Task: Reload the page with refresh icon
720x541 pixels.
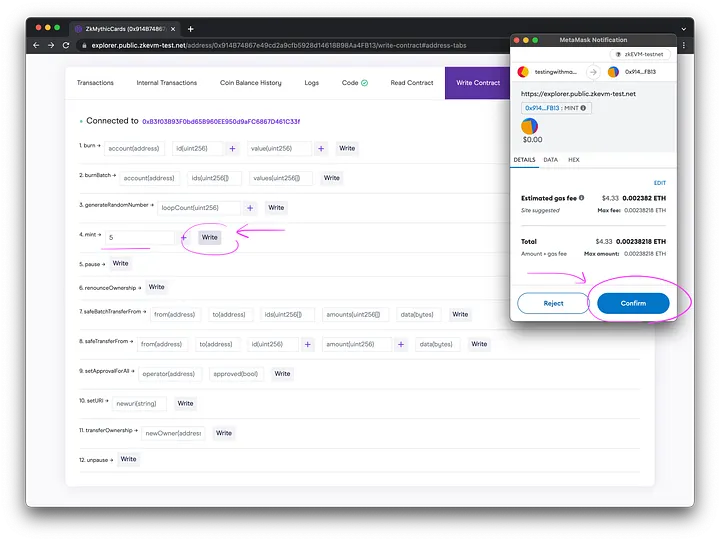Action: coord(63,45)
